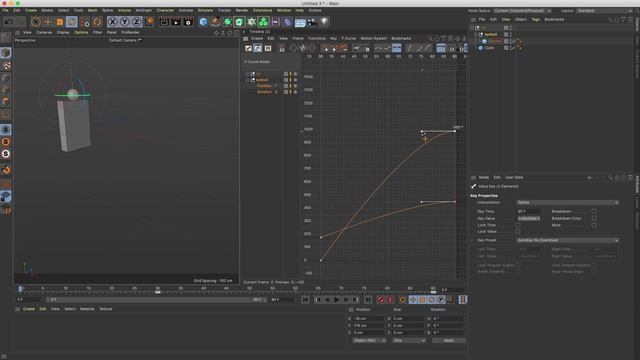Image resolution: width=640 pixels, height=360 pixels.
Task: Open the Simulate menu
Action: click(x=205, y=10)
